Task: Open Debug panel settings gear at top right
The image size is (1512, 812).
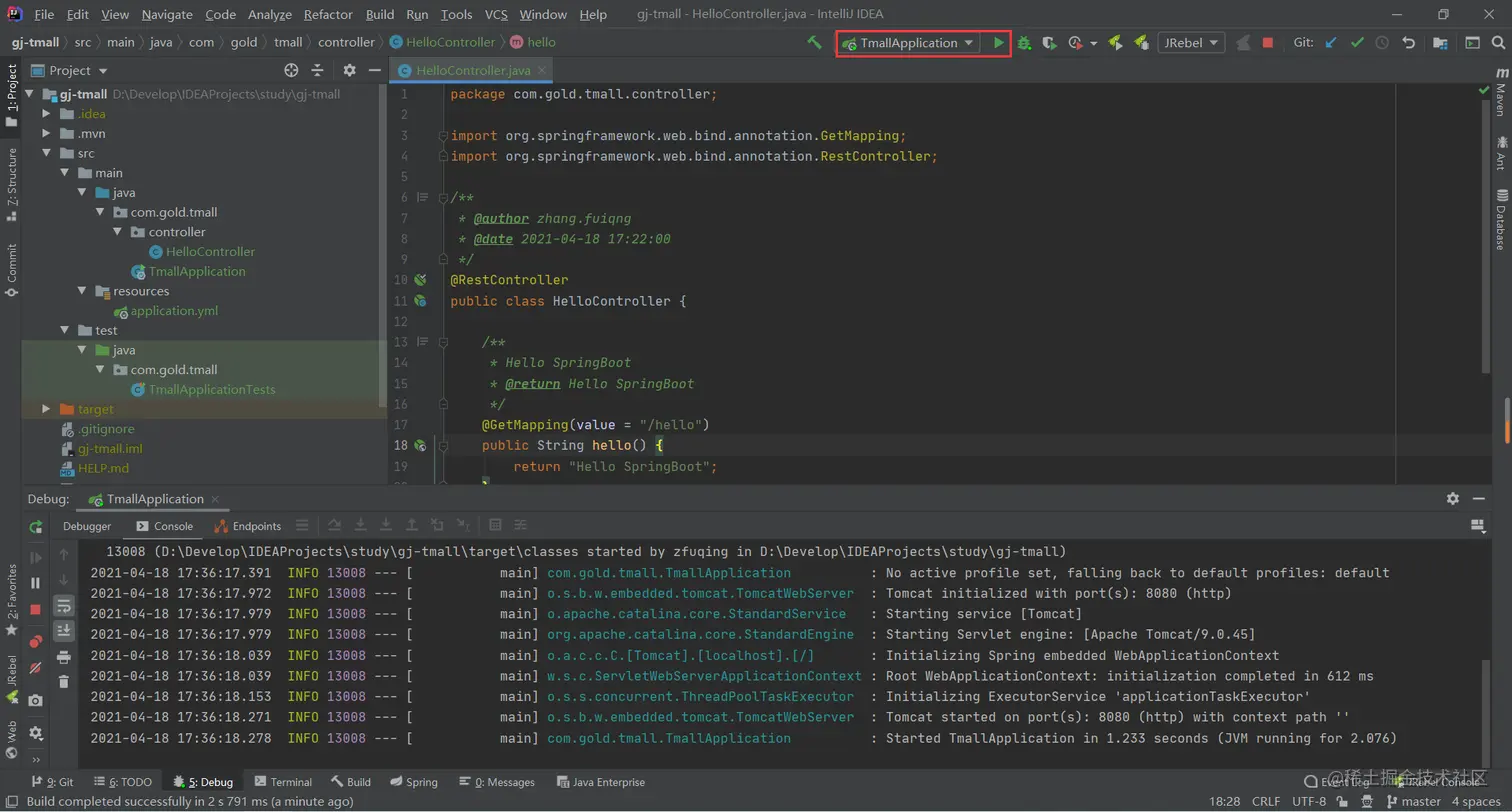Action: click(1453, 498)
